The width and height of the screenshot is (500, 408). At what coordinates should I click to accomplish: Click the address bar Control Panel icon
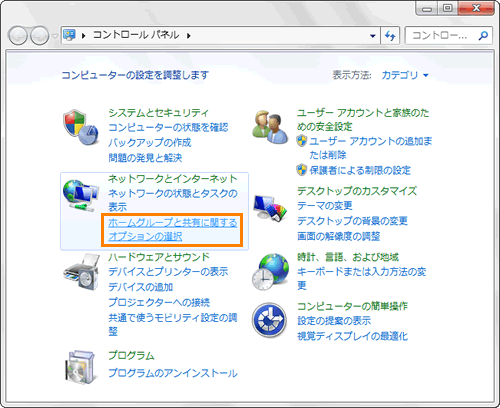(x=69, y=35)
